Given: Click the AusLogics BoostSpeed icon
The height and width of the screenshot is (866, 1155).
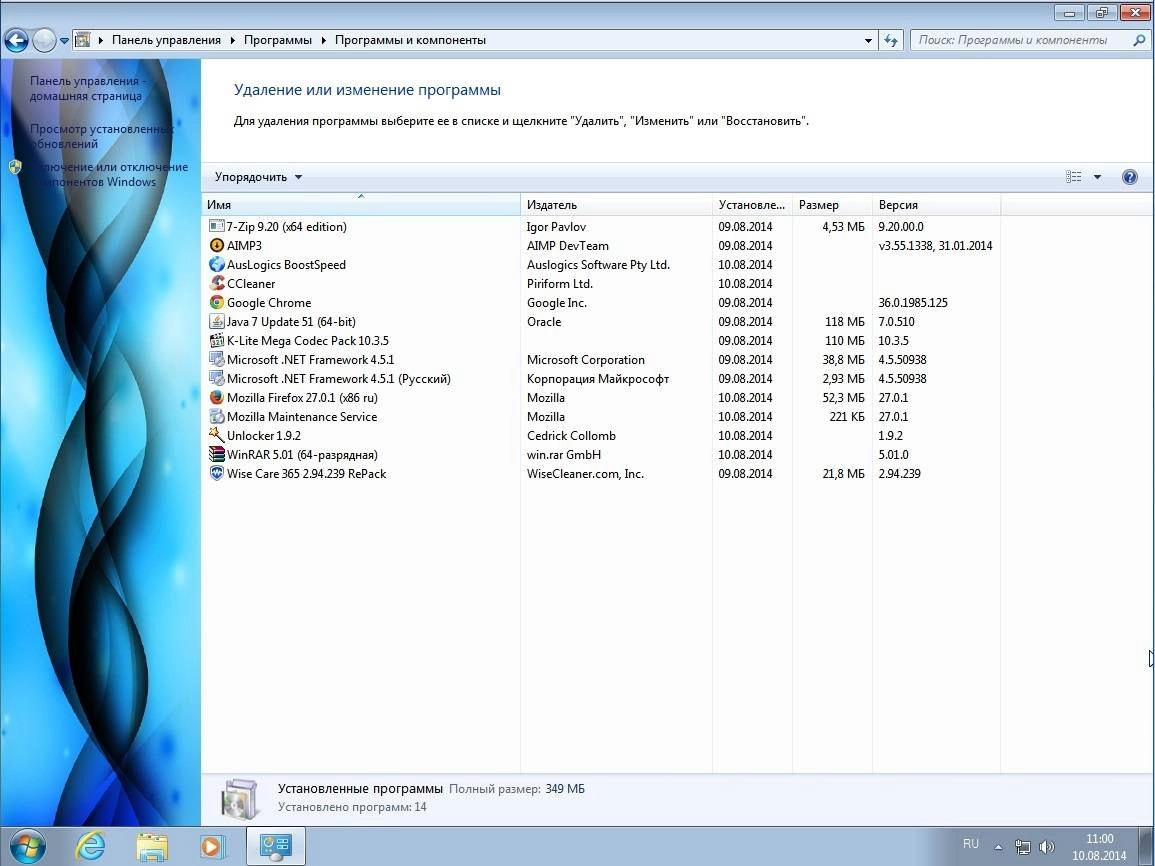Looking at the screenshot, I should click(x=217, y=264).
